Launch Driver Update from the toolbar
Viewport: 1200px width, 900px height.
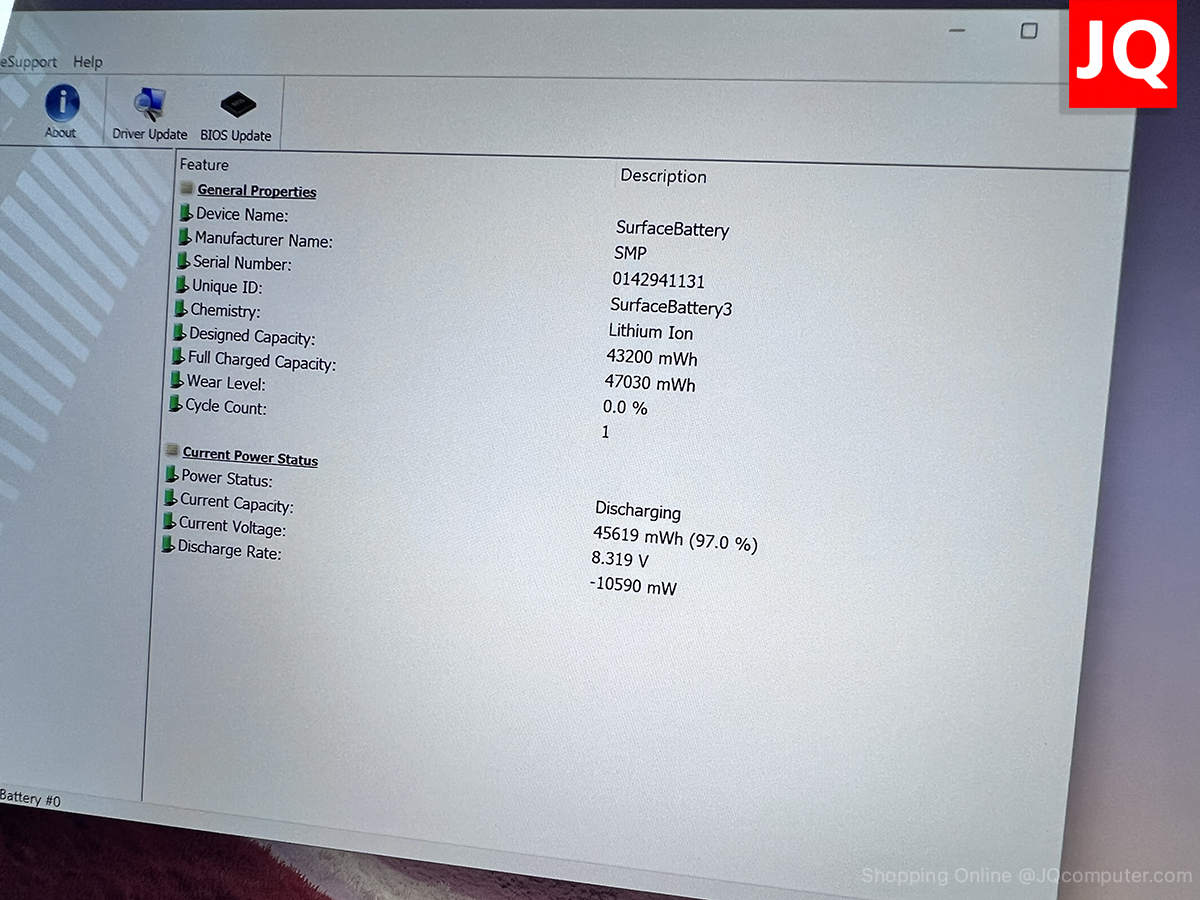[150, 114]
